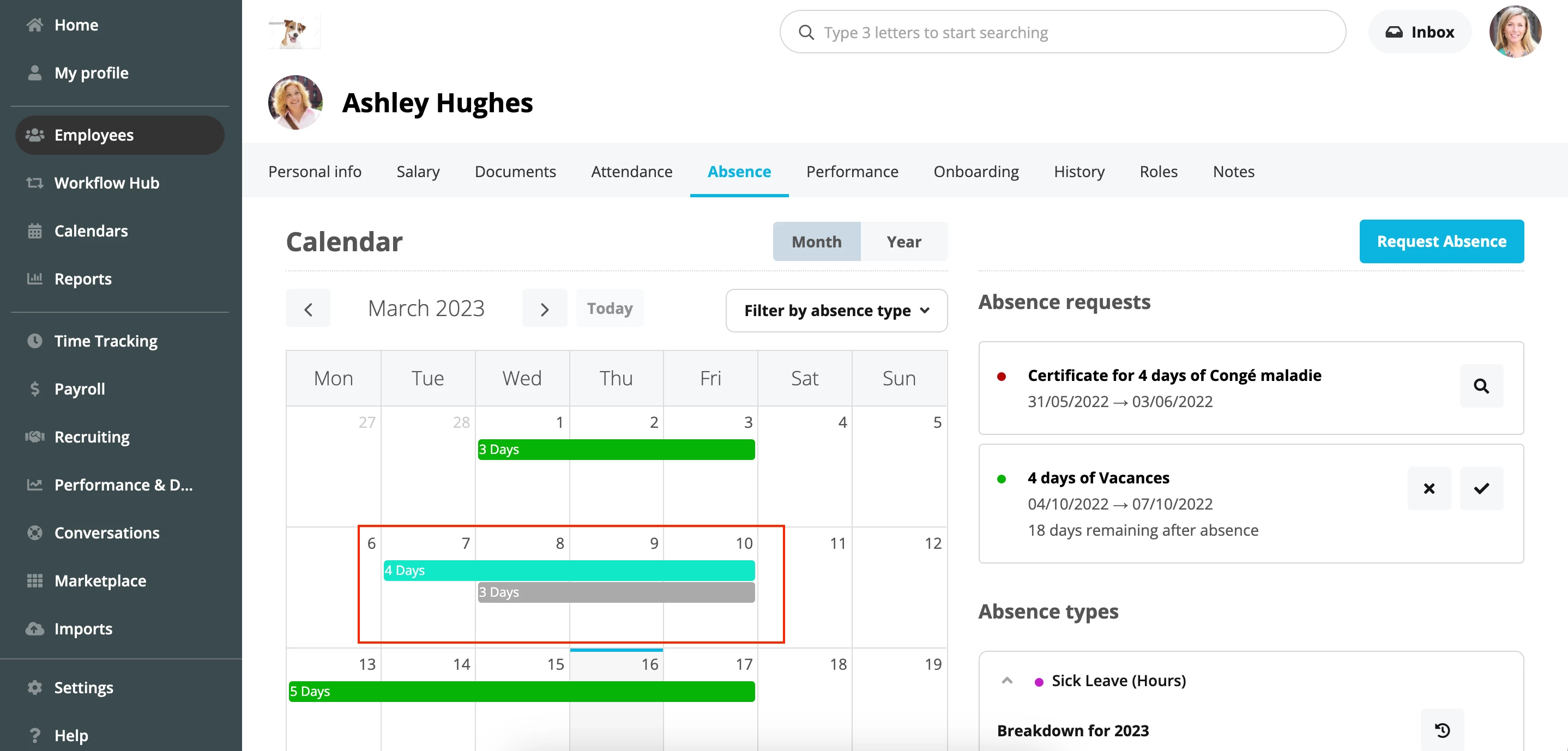This screenshot has width=1568, height=751.
Task: Switch calendar to Year view
Action: click(904, 242)
